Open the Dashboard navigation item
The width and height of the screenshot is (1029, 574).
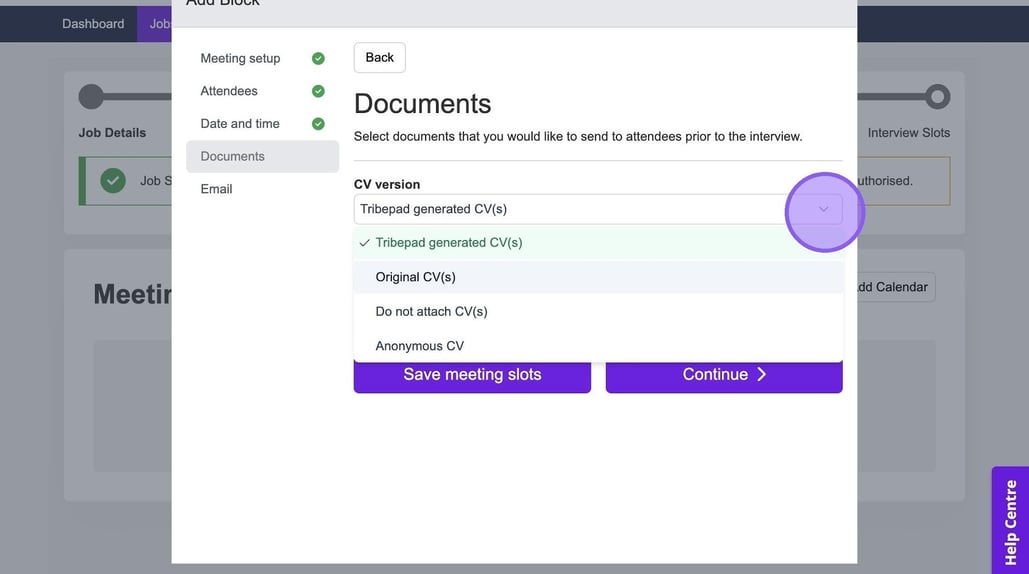93,24
